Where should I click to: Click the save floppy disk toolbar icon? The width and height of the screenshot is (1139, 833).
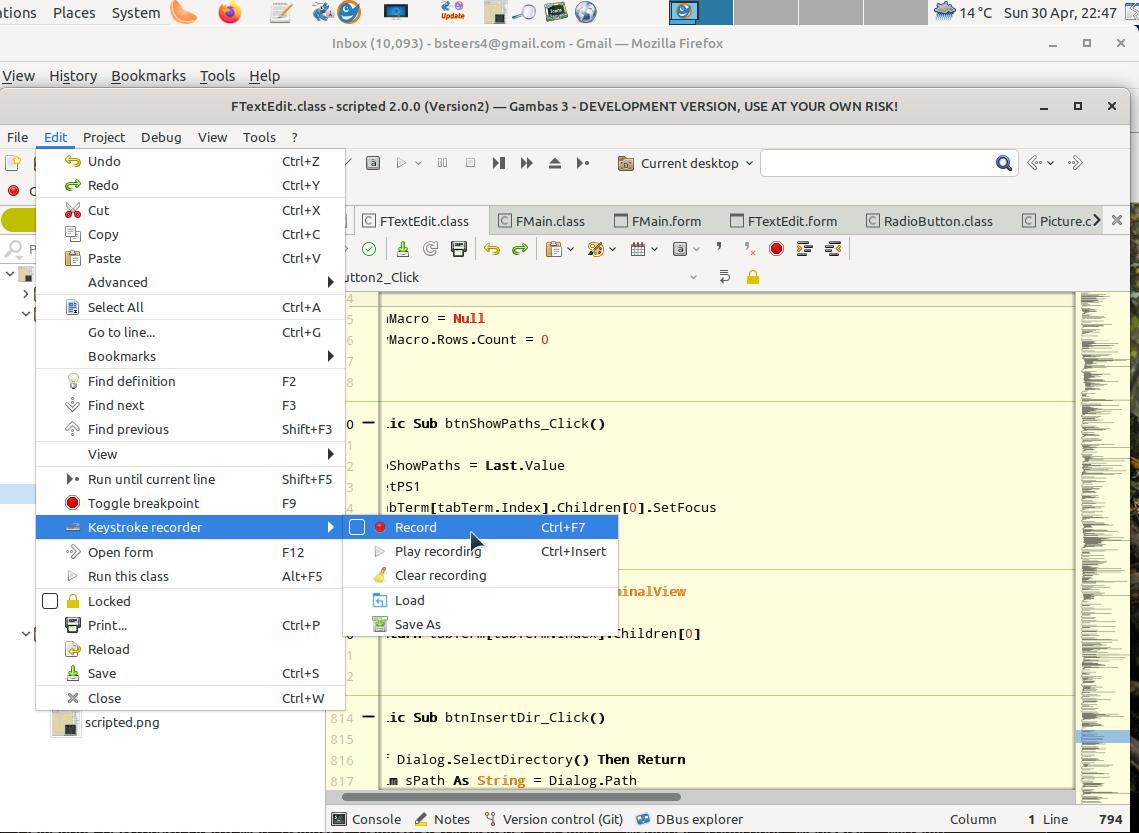click(459, 249)
